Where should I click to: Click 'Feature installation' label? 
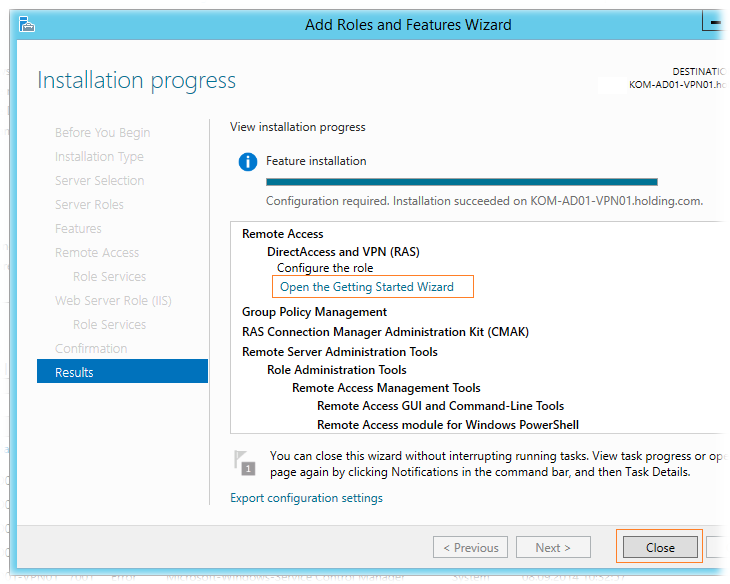coord(316,161)
